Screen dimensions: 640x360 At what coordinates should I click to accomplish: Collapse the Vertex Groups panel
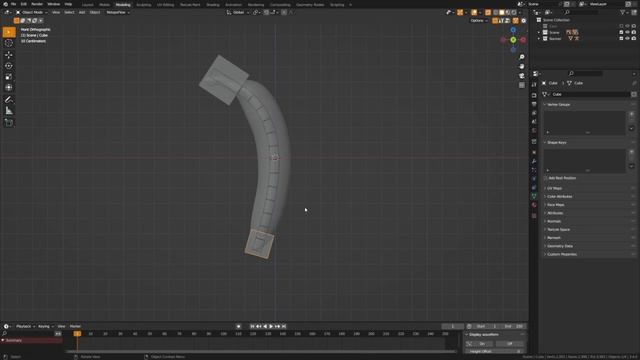[x=558, y=104]
